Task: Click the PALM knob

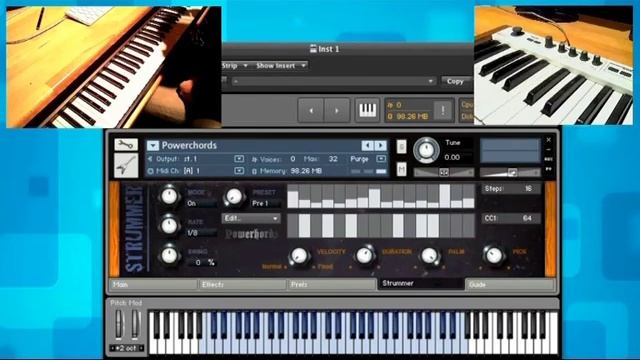Action: tap(429, 256)
